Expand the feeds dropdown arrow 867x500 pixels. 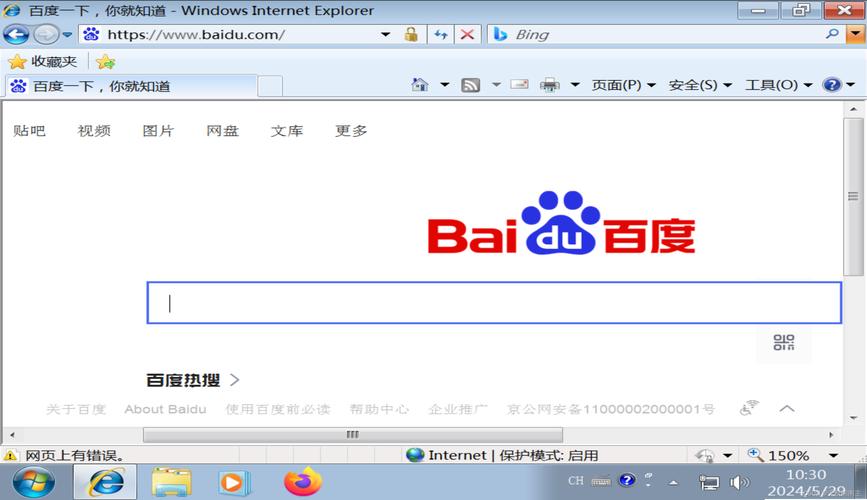tap(496, 85)
